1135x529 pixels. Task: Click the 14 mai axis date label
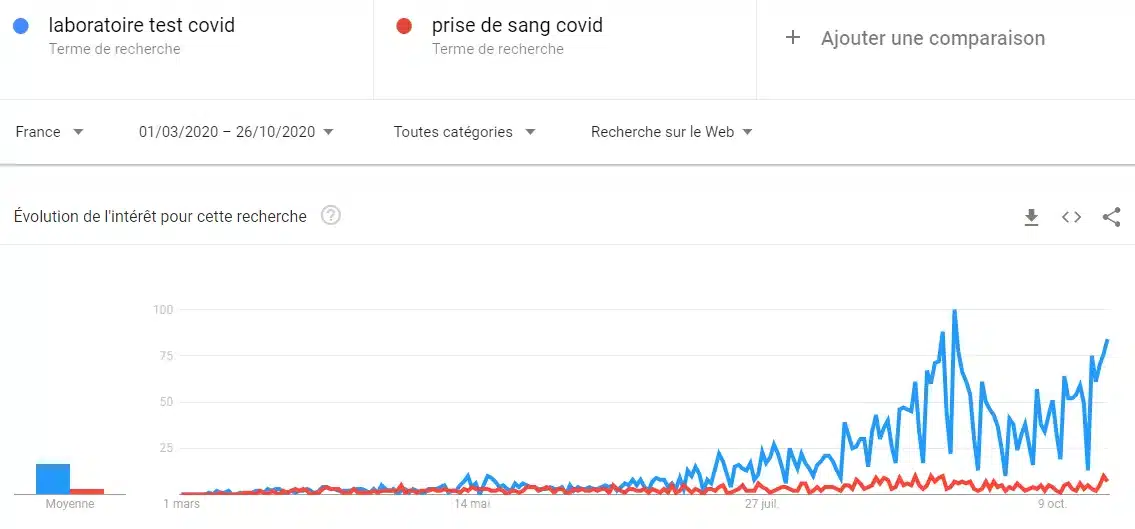point(472,504)
